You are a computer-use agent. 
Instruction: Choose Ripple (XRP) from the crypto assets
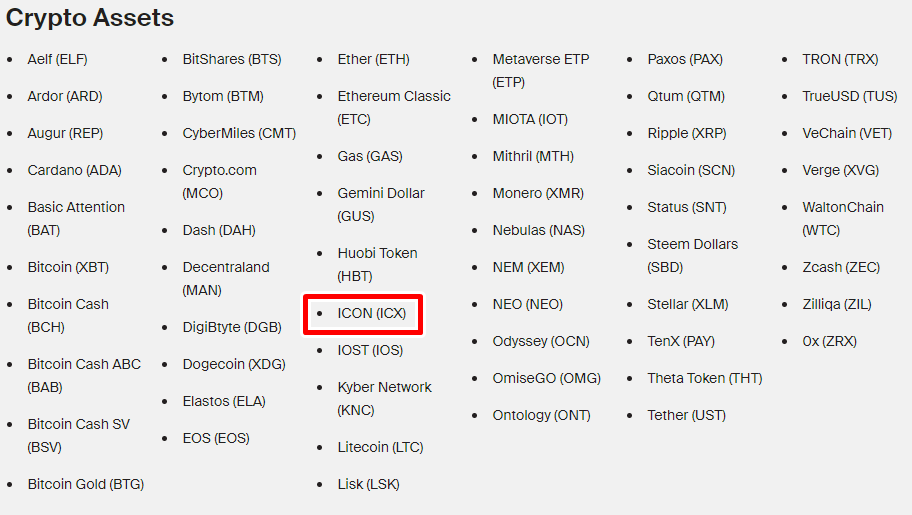coord(687,133)
